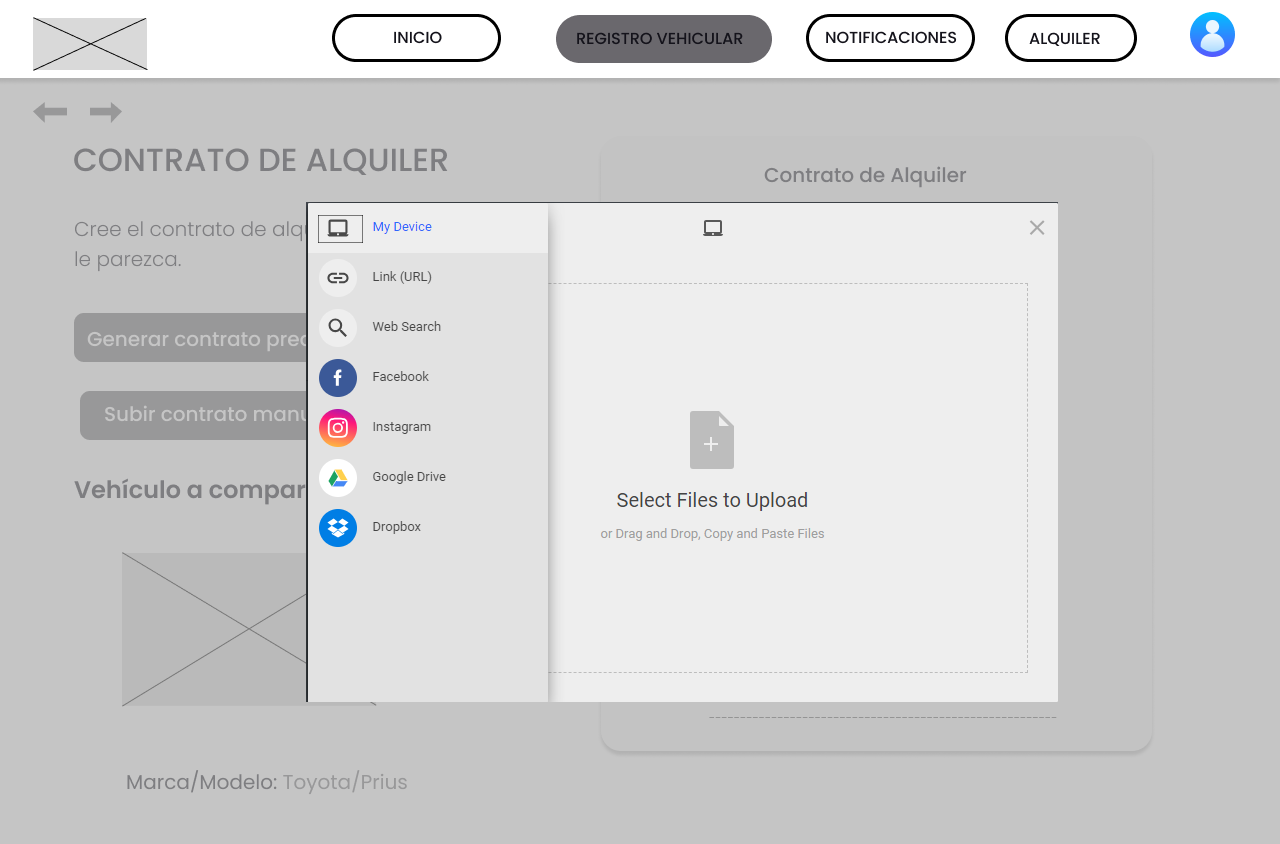The height and width of the screenshot is (844, 1280).
Task: Select the My Device source label
Action: point(402,227)
